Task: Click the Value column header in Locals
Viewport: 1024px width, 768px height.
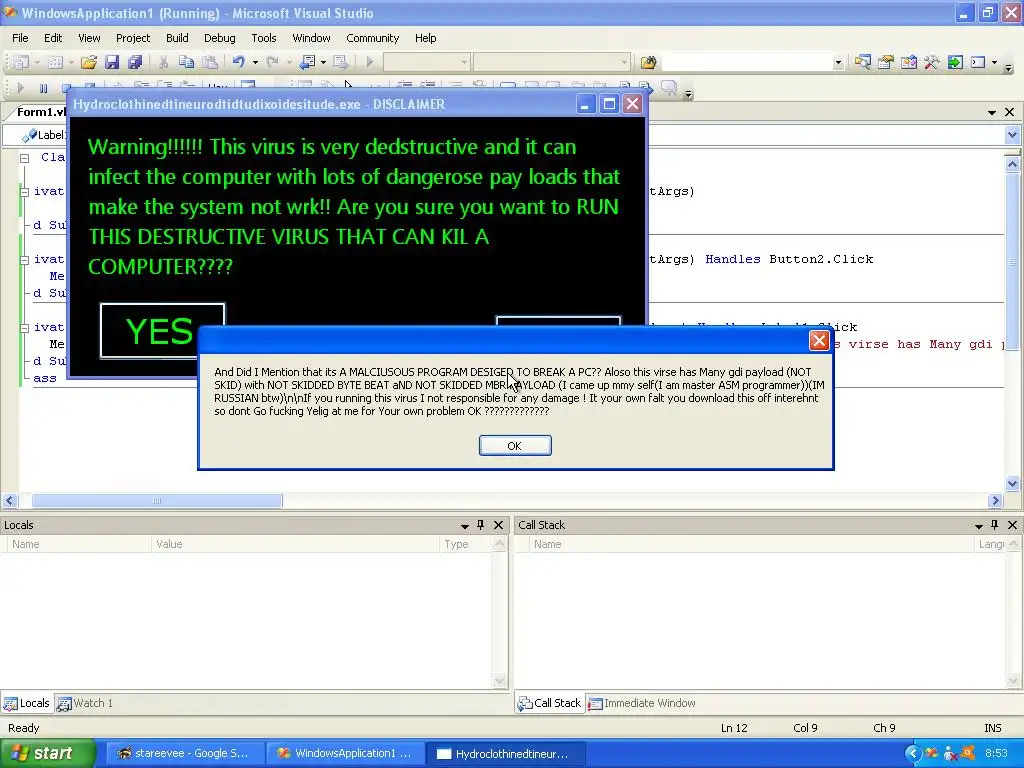Action: pyautogui.click(x=295, y=544)
